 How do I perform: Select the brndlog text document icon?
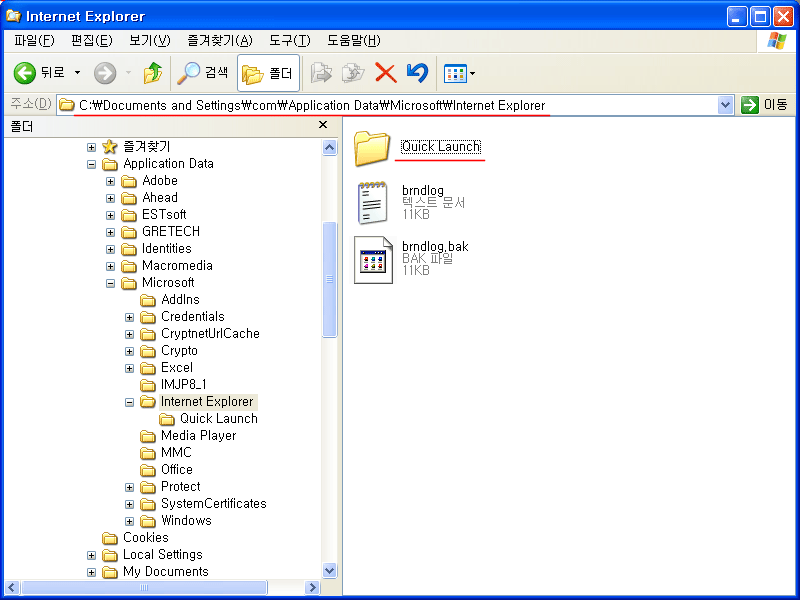[x=372, y=203]
